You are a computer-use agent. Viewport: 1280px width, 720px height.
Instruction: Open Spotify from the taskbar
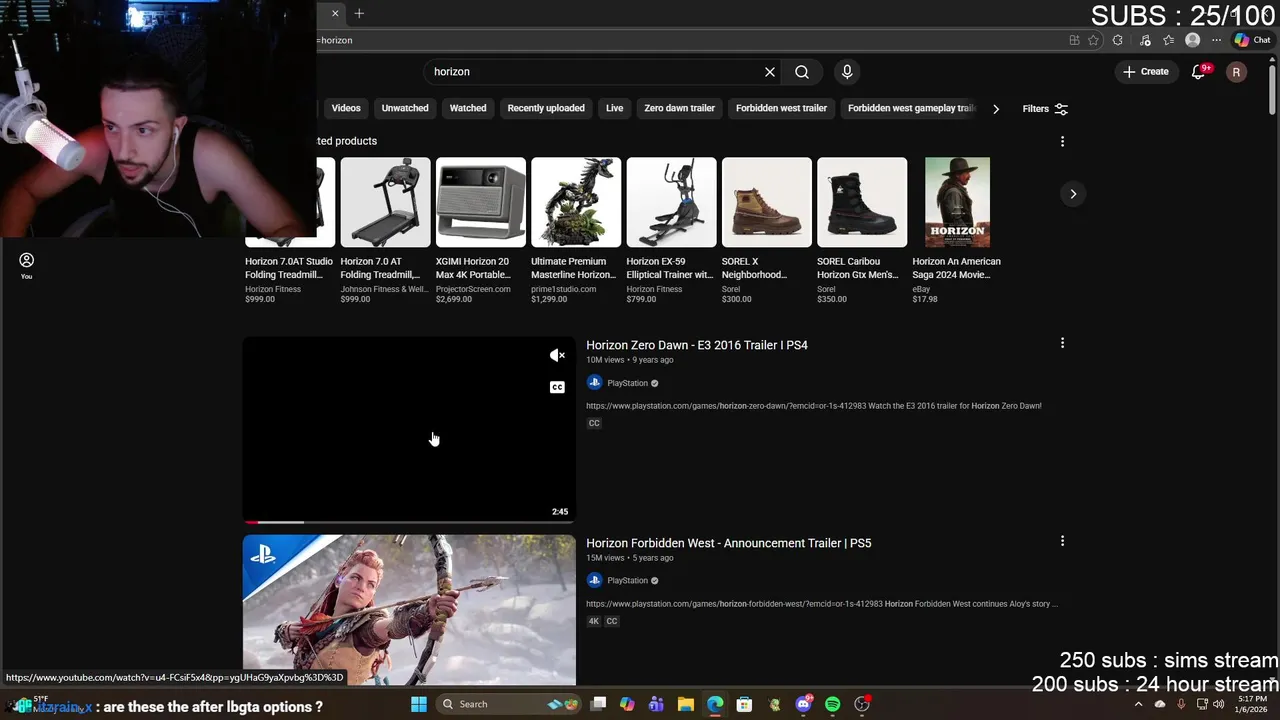[833, 704]
